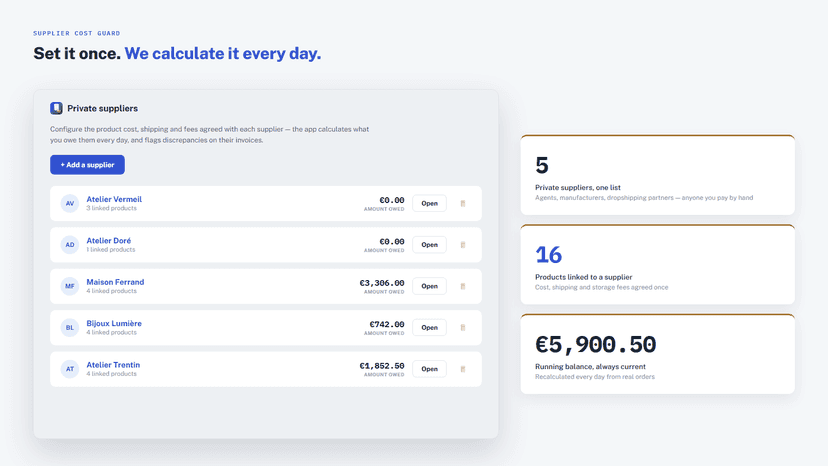The width and height of the screenshot is (828, 466).
Task: Click the '16' linked products stat
Action: [549, 255]
